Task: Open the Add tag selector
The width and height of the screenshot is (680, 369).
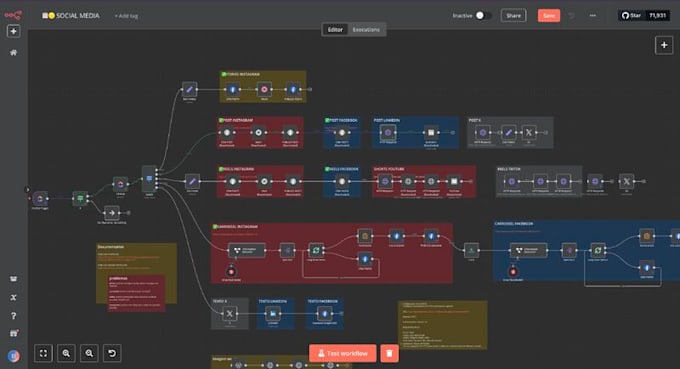Action: click(126, 16)
